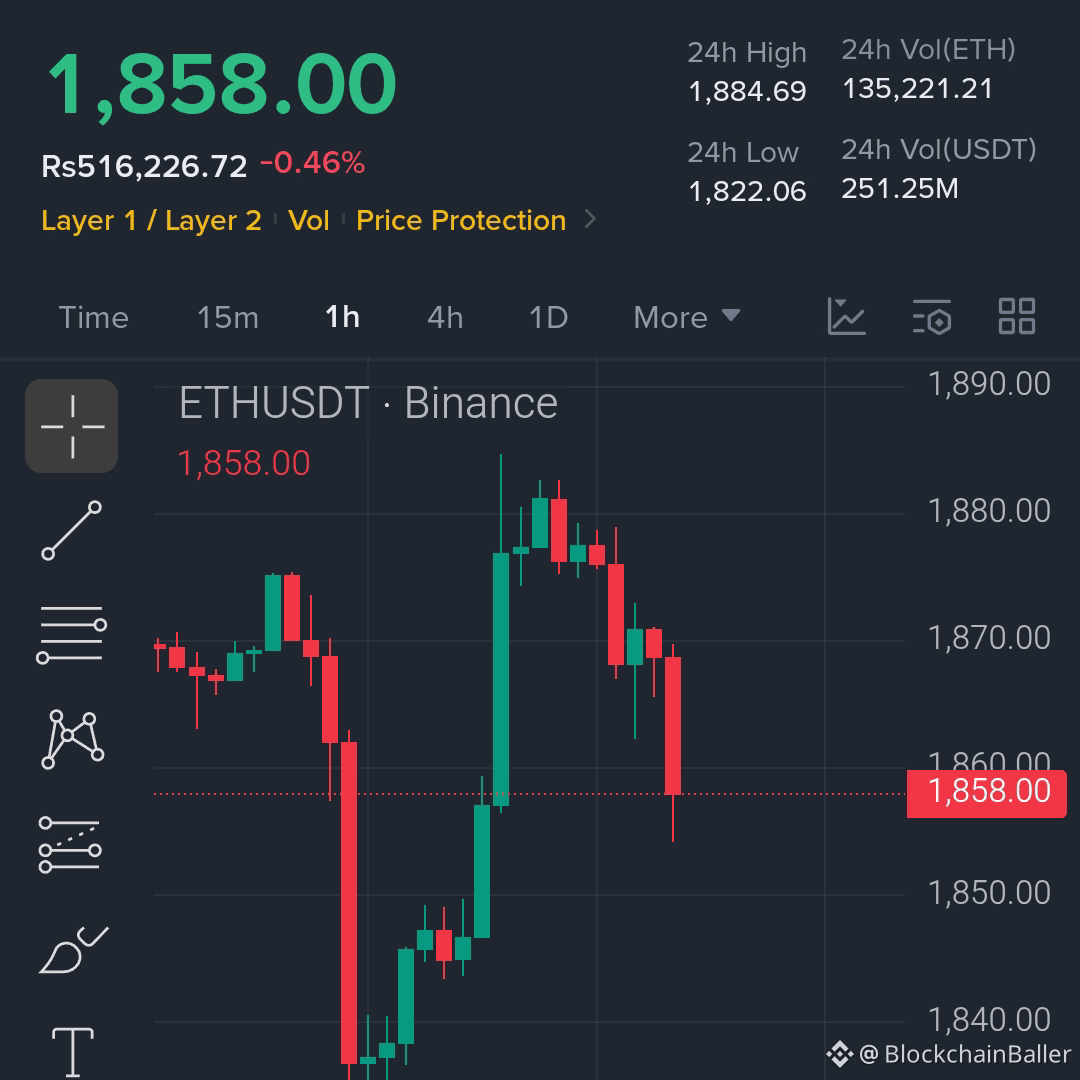Expand the More timeframes dropdown
This screenshot has height=1080, width=1080.
pyautogui.click(x=687, y=318)
